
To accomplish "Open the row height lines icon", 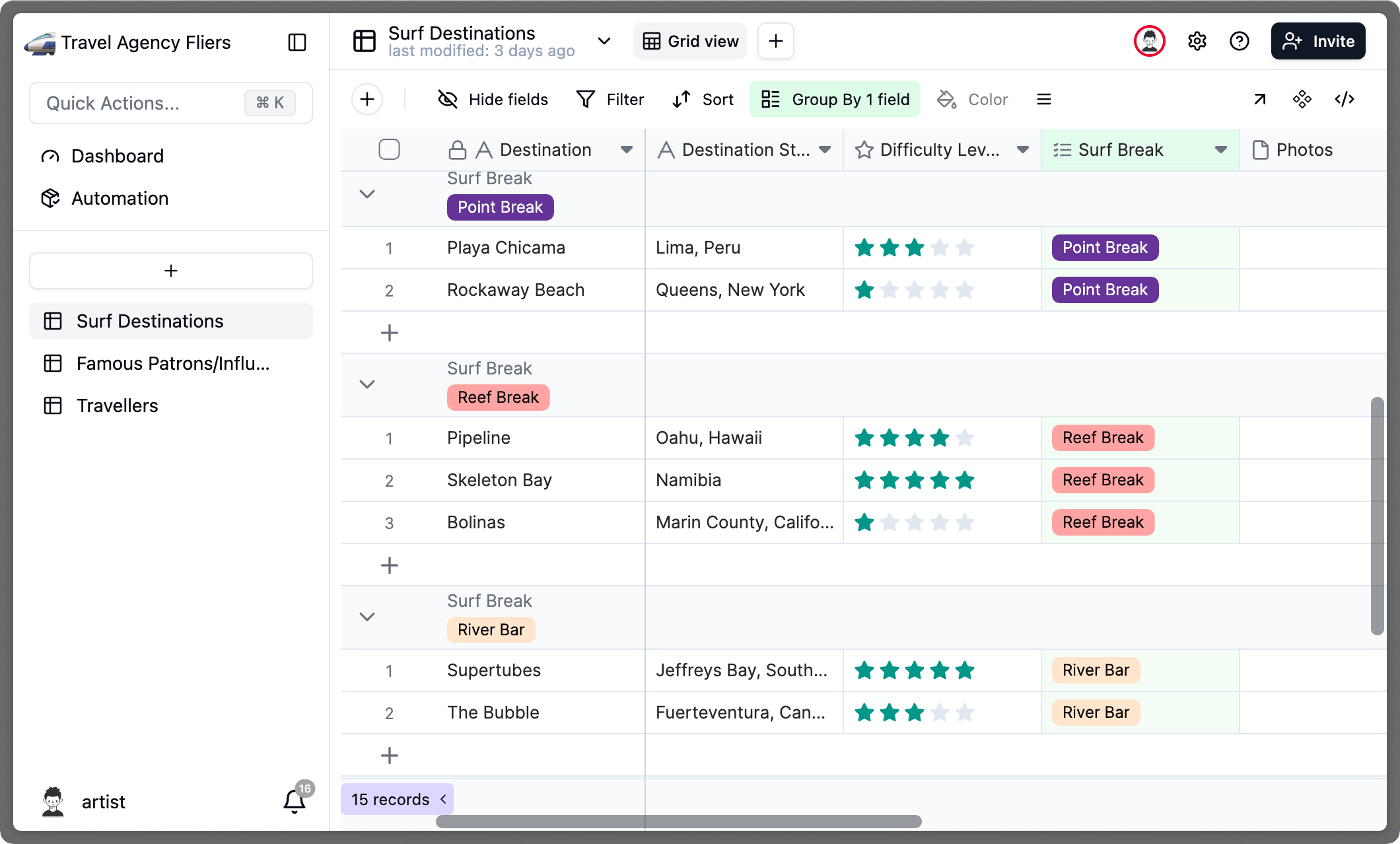I will [1044, 99].
